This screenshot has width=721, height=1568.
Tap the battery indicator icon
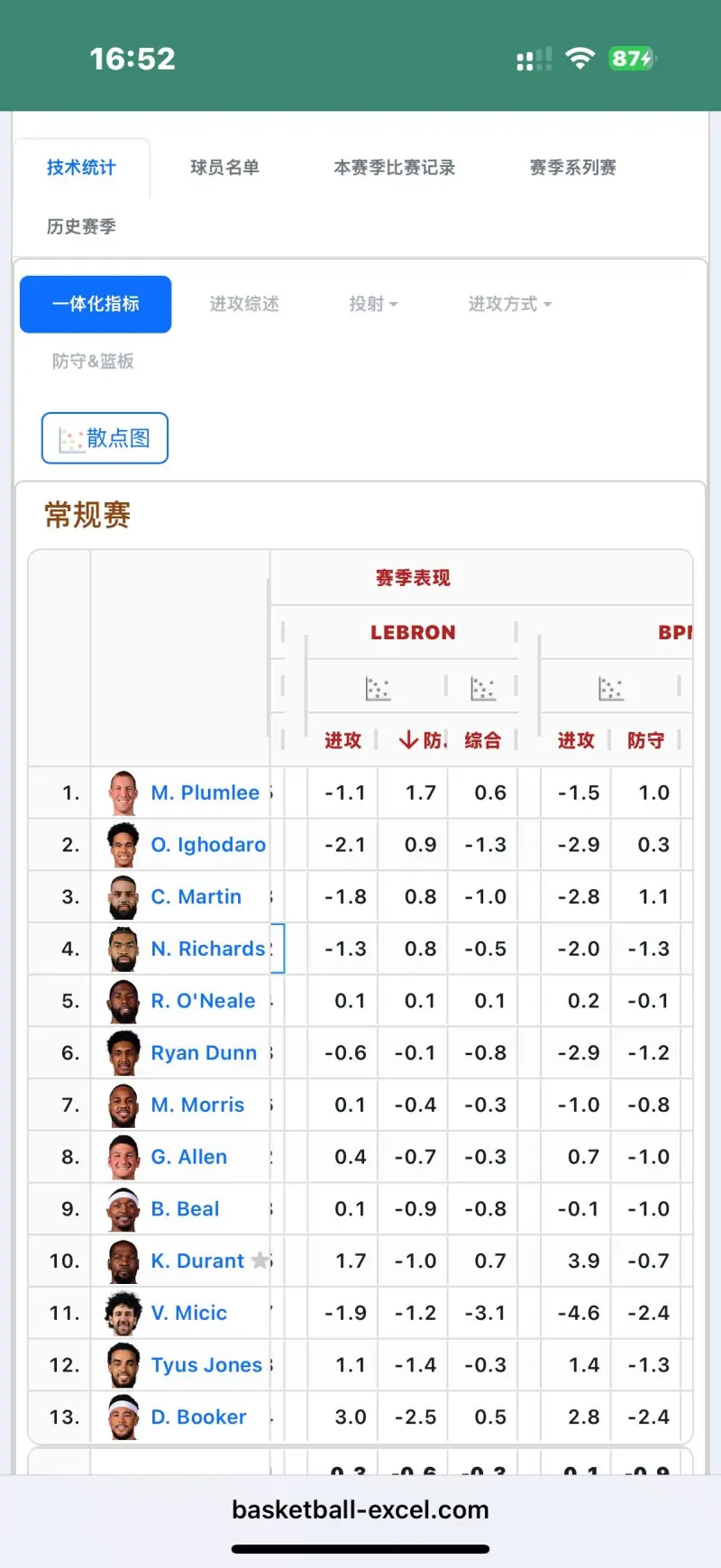pos(631,59)
